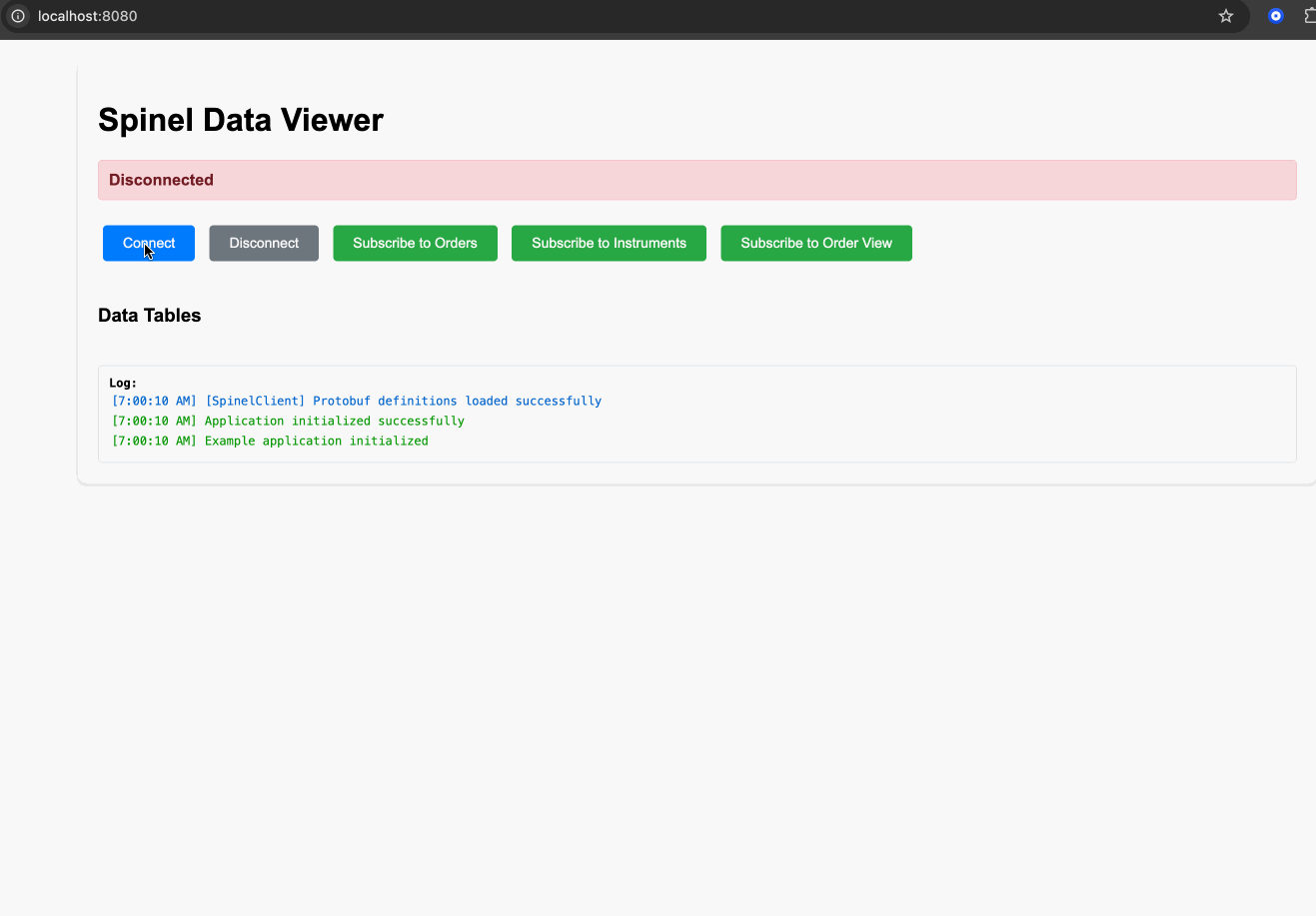Screen dimensions: 1316x916
Task: Open the blue circular extension icon
Action: tap(1275, 16)
